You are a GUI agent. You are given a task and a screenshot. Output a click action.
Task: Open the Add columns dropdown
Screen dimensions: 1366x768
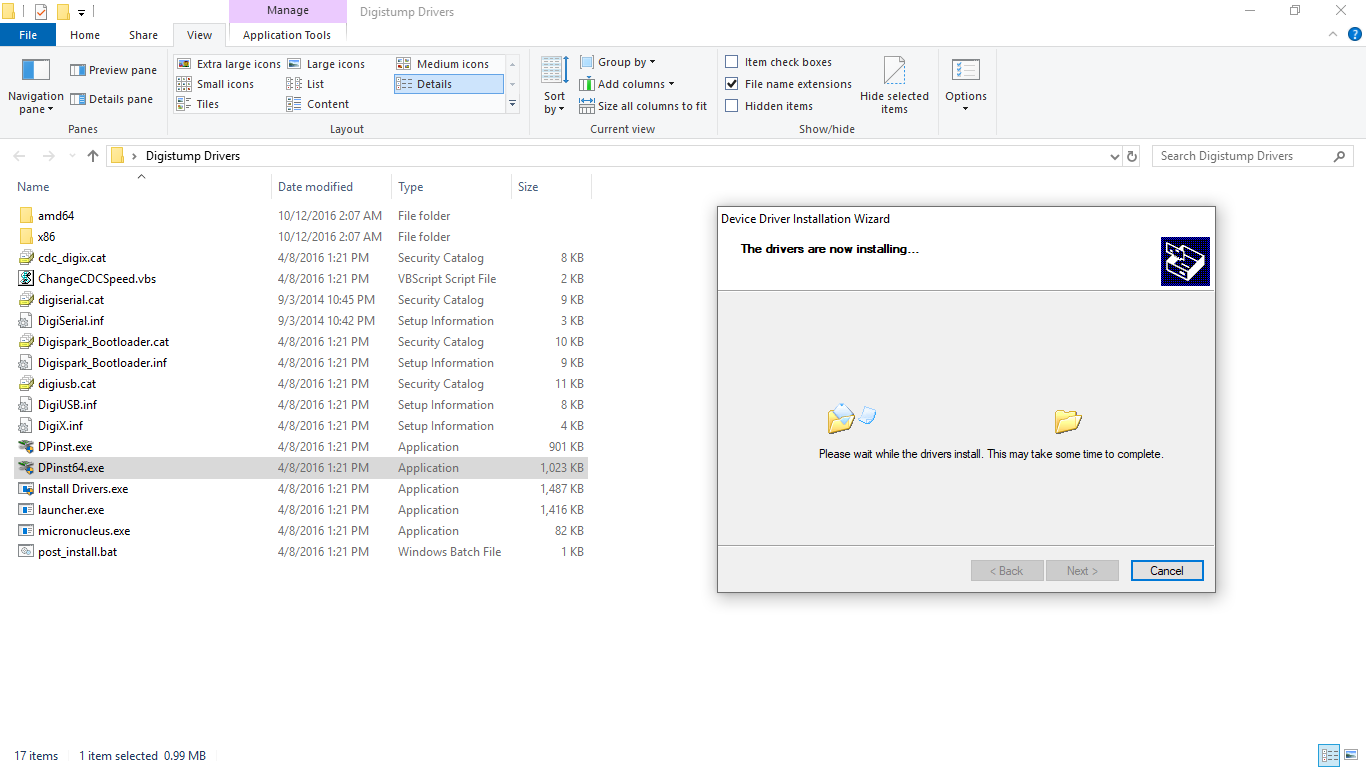(x=627, y=84)
